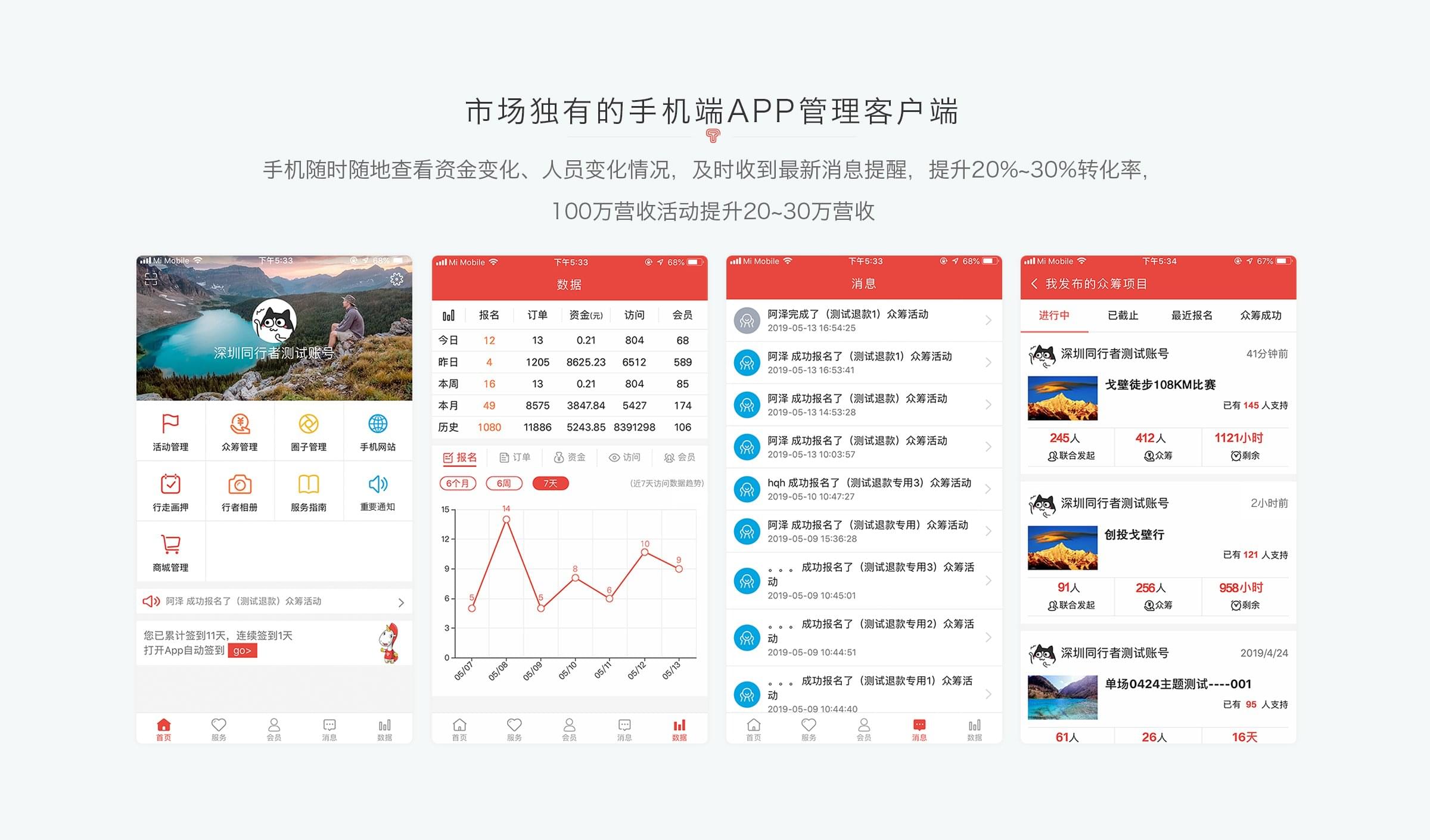The height and width of the screenshot is (840, 1430).
Task: Tap account avatar on 41分钟前 card
Action: click(x=1042, y=355)
